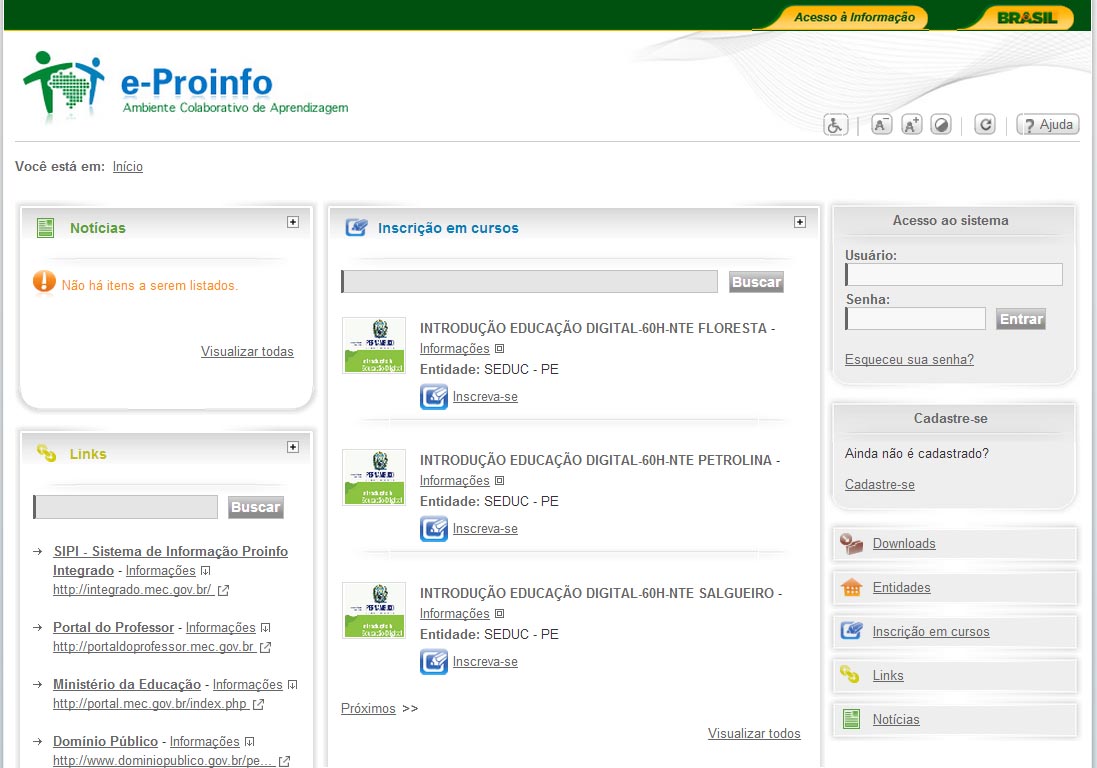Screen dimensions: 1097x768
Task: Click the NTE SALGUEIRO course thumbnail
Action: 374,611
